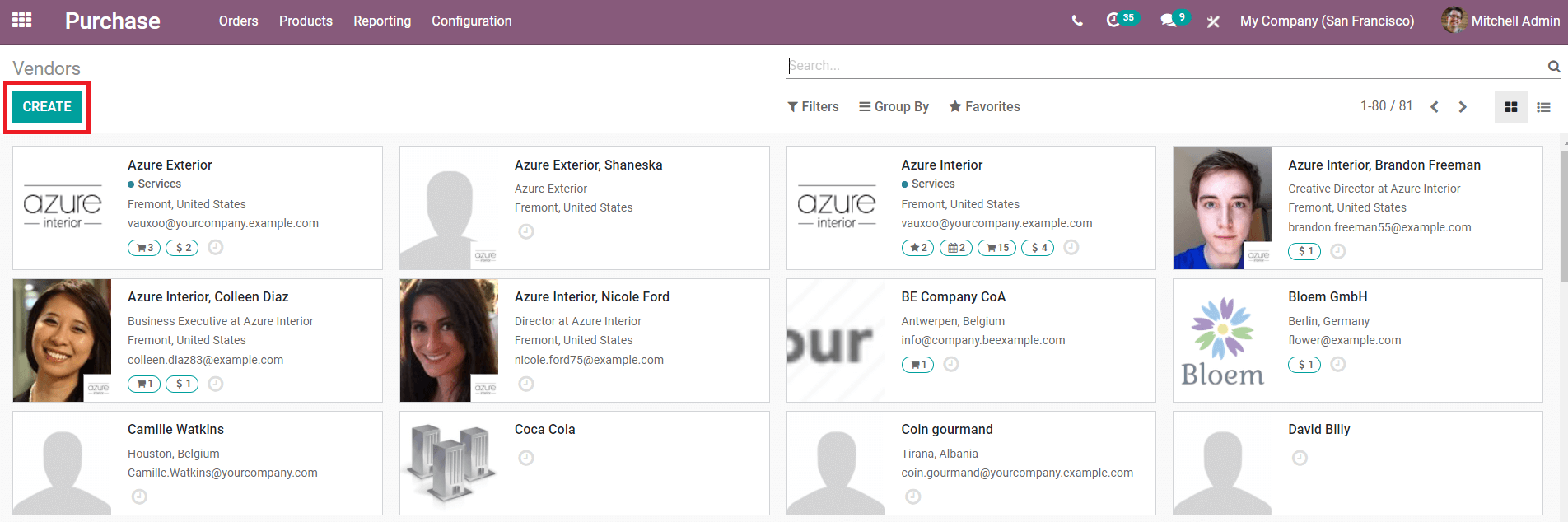Click text 'Houston, Belgium'

pos(174,454)
